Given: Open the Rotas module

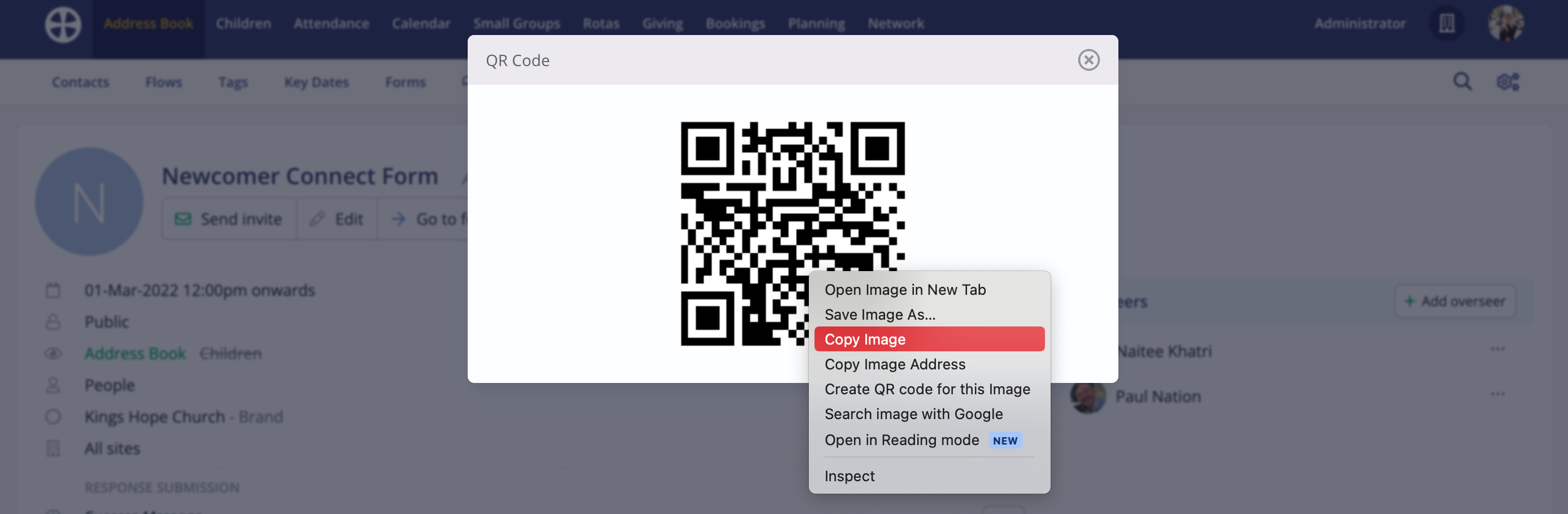Looking at the screenshot, I should point(601,24).
